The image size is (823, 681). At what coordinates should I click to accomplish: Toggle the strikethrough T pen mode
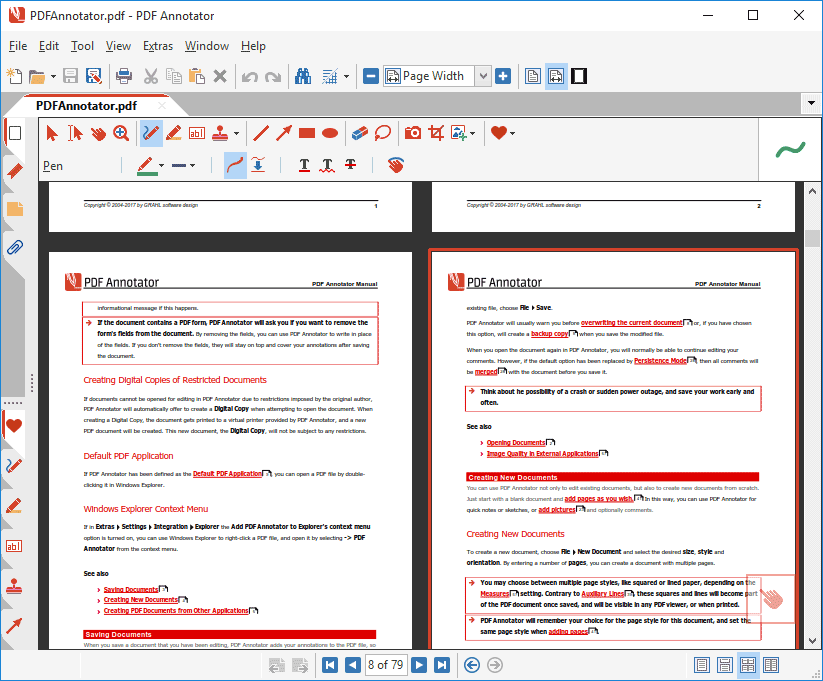click(351, 165)
